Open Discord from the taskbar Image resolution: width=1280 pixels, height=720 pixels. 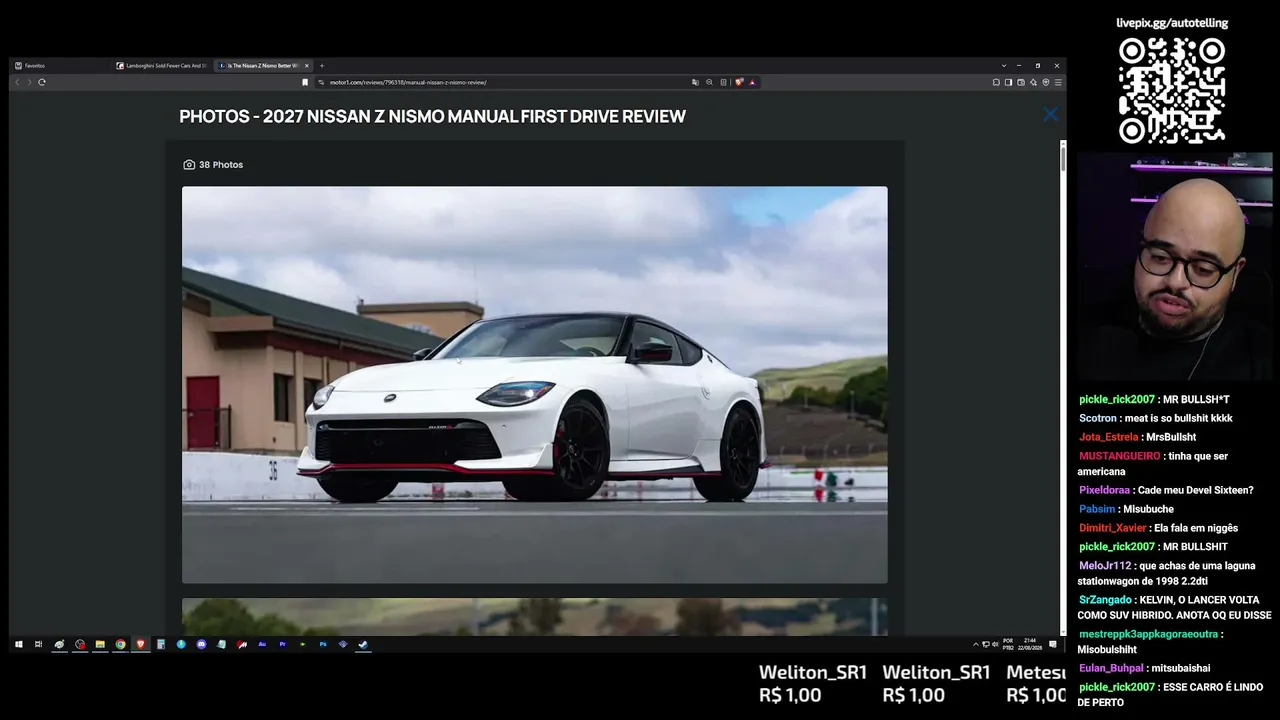click(x=201, y=644)
